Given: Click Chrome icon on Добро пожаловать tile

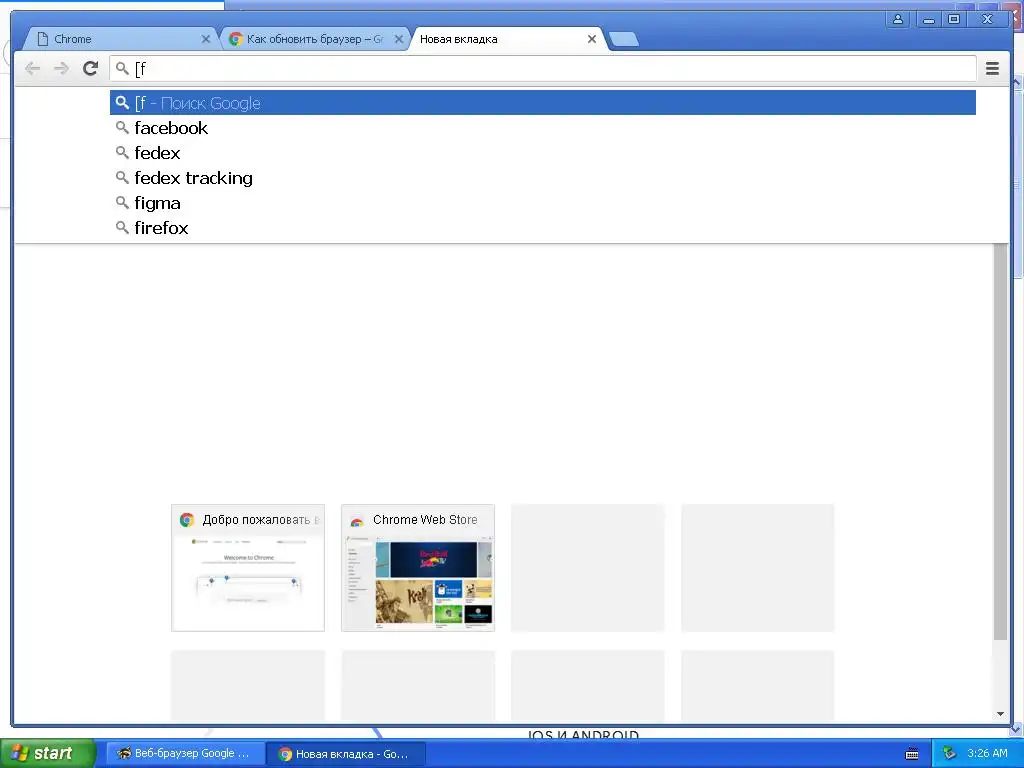Looking at the screenshot, I should (x=187, y=520).
